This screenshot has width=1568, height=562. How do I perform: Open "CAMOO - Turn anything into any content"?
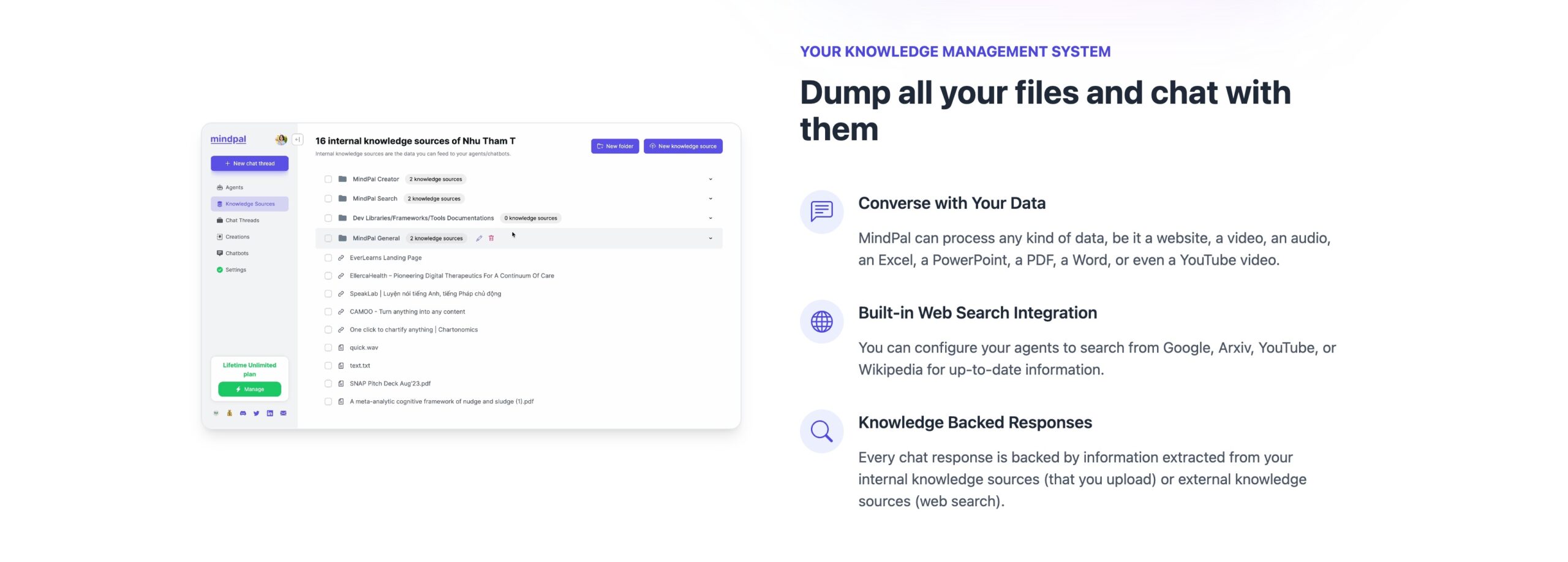(407, 313)
